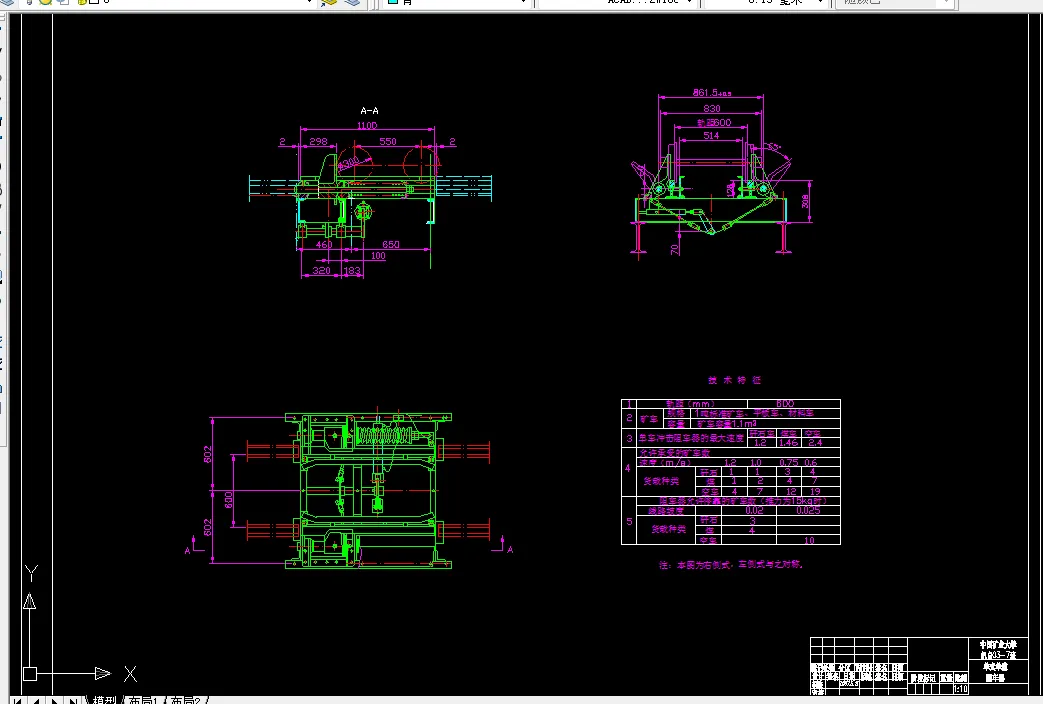Screen dimensions: 1043x704
Task: Select the 中国矿业大学 title block text
Action: tap(998, 645)
